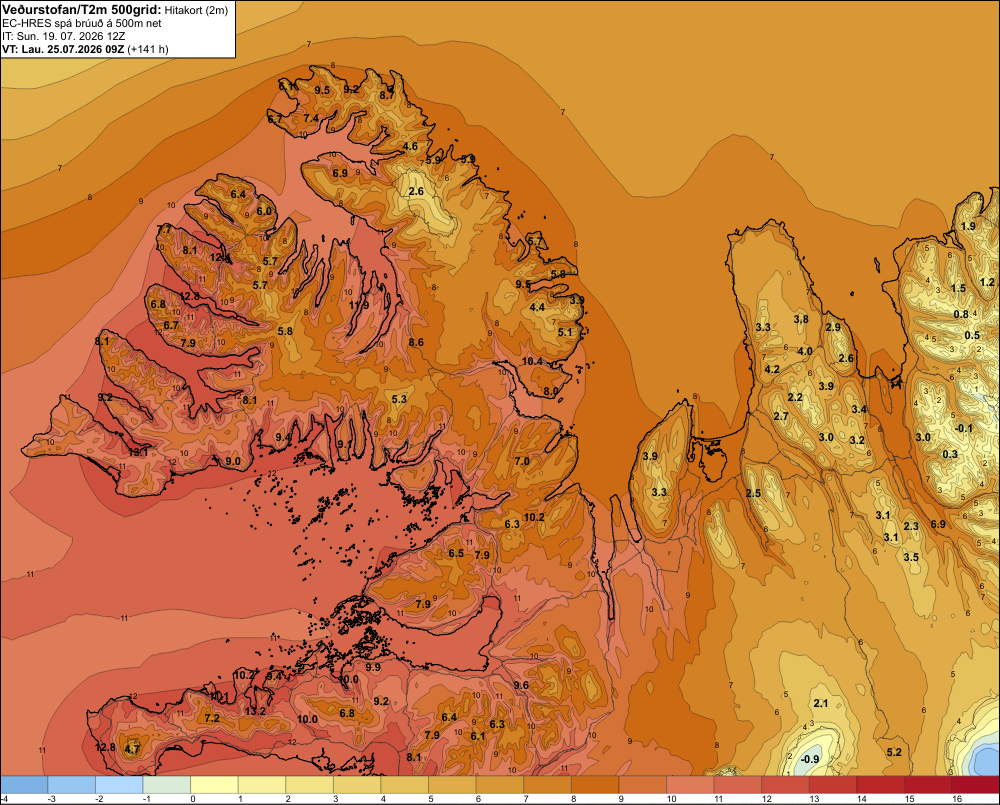Pick the legend swatch between 5 and 6
The height and width of the screenshot is (805, 1000).
pos(453,785)
